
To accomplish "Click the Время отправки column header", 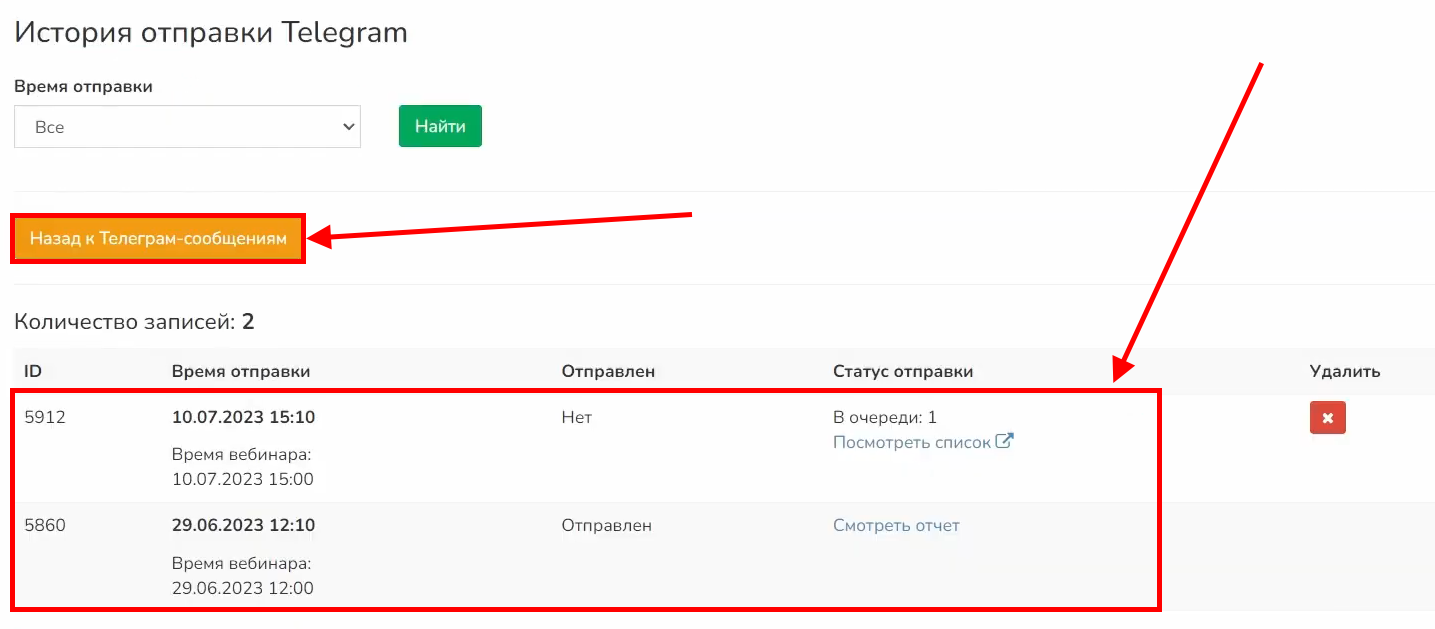I will pos(241,371).
